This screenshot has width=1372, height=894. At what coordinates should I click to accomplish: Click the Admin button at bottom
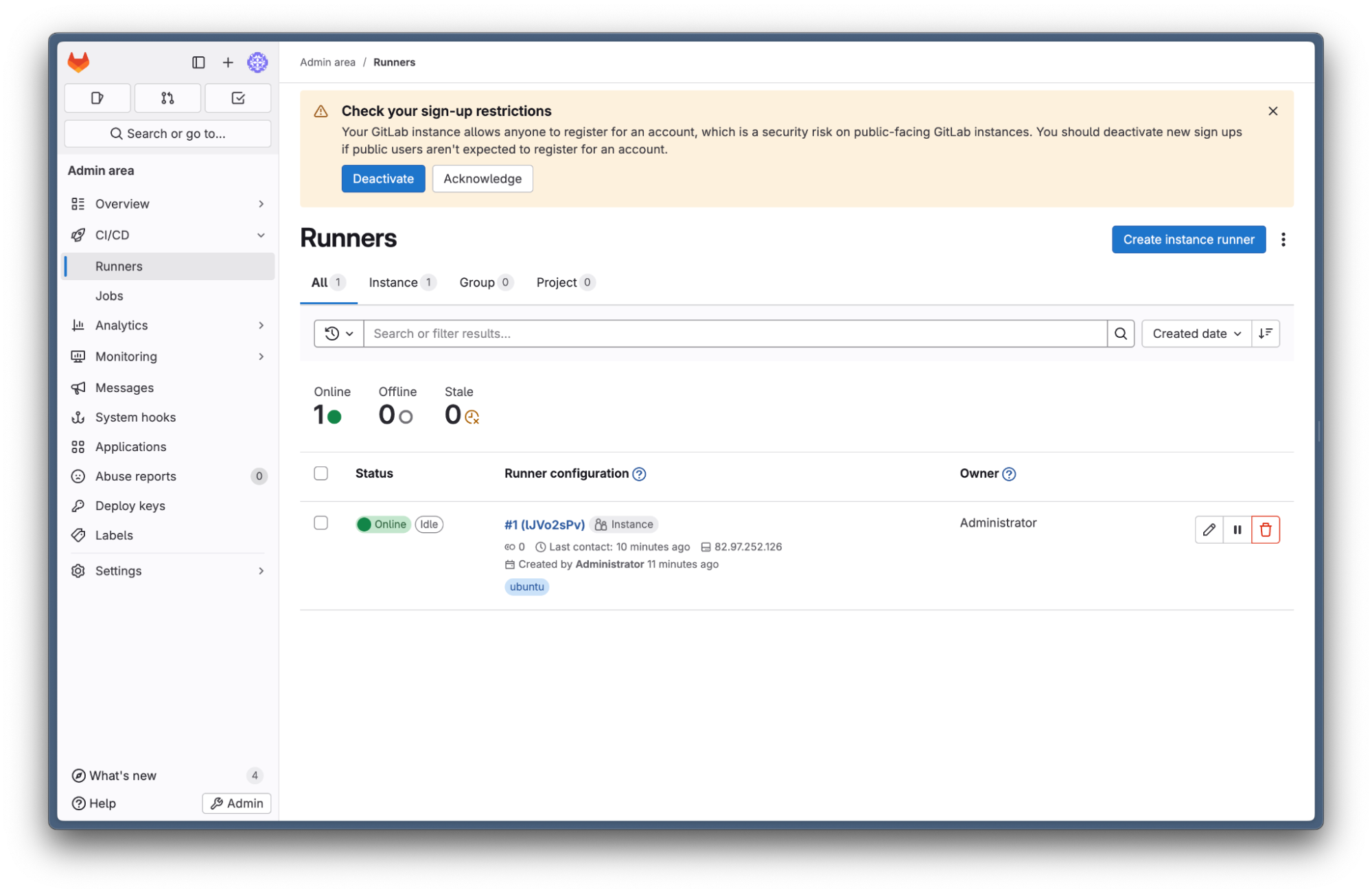point(237,804)
